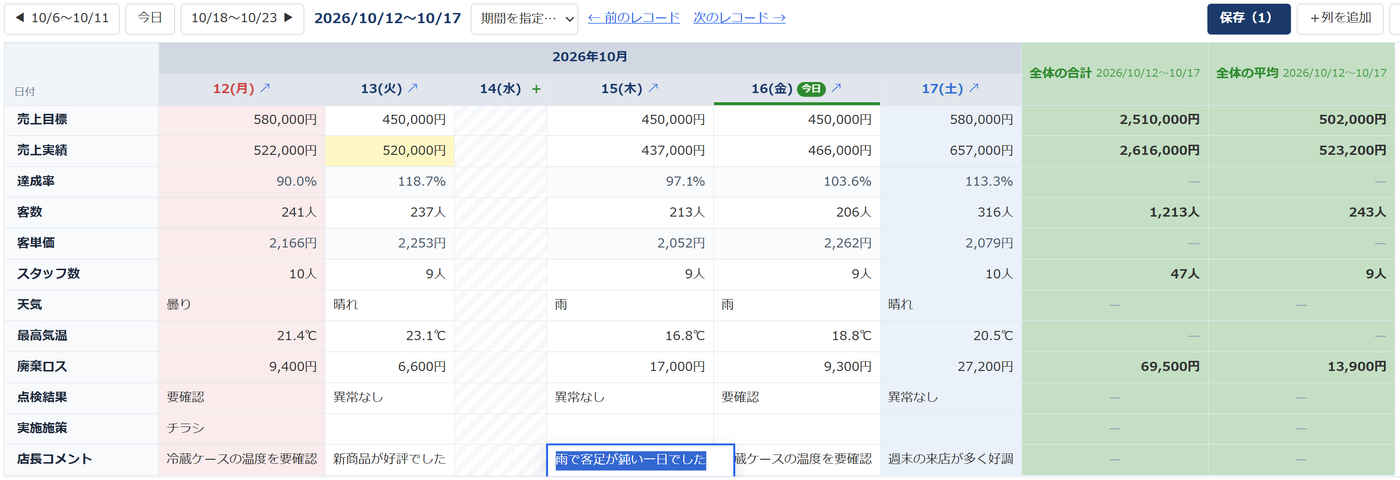Select the 47人 total staff cell
Viewport: 1400px width, 480px height.
tap(1115, 274)
